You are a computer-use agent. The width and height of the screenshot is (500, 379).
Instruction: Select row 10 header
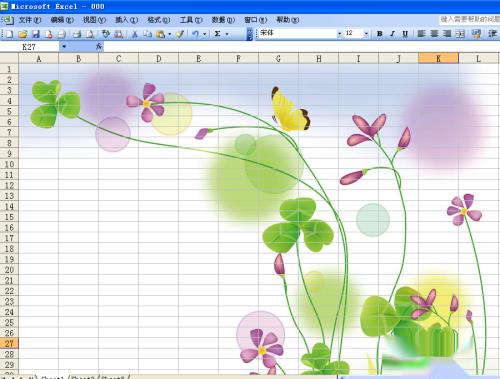[x=9, y=164]
